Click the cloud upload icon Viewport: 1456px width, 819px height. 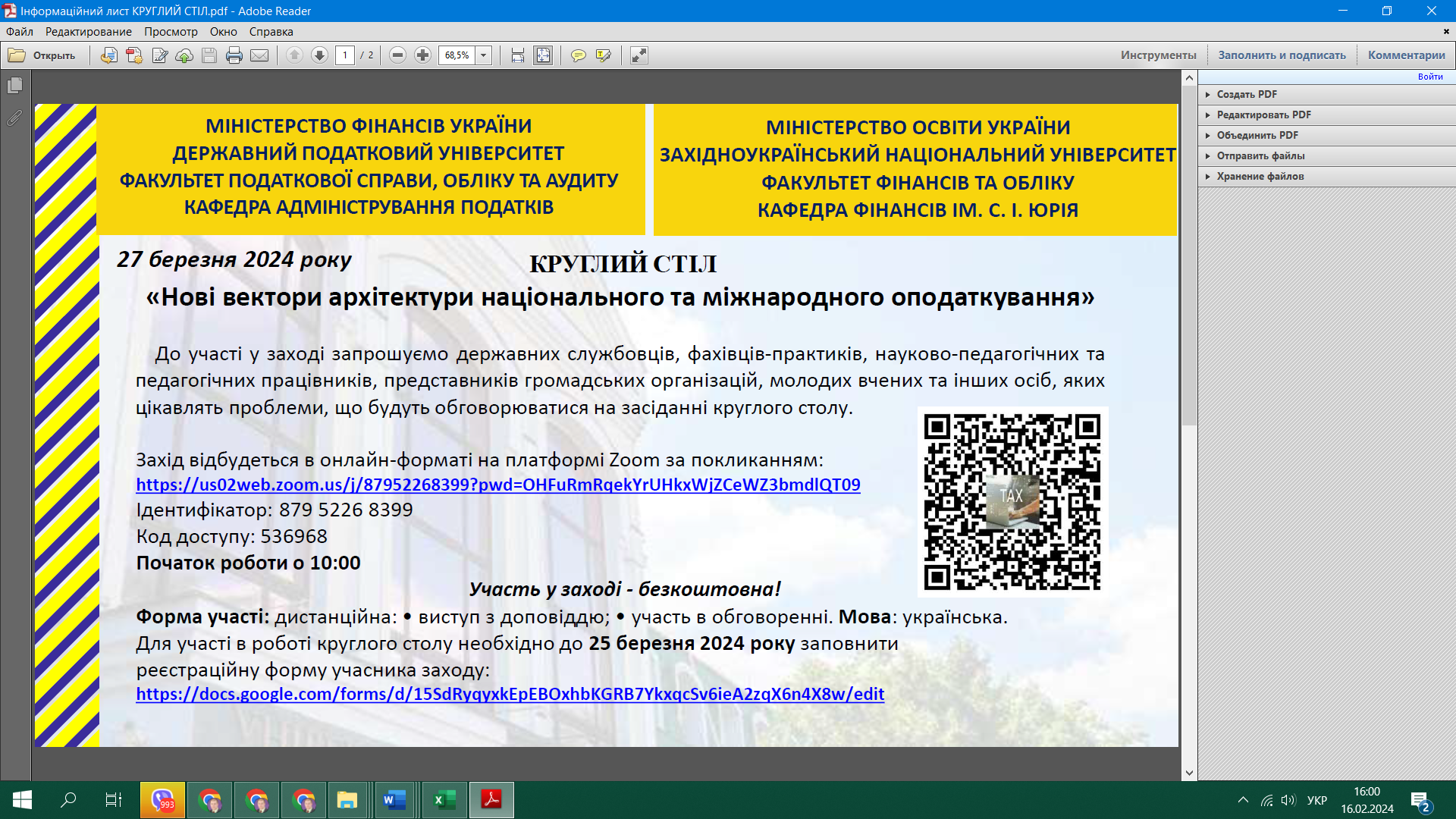(x=184, y=55)
